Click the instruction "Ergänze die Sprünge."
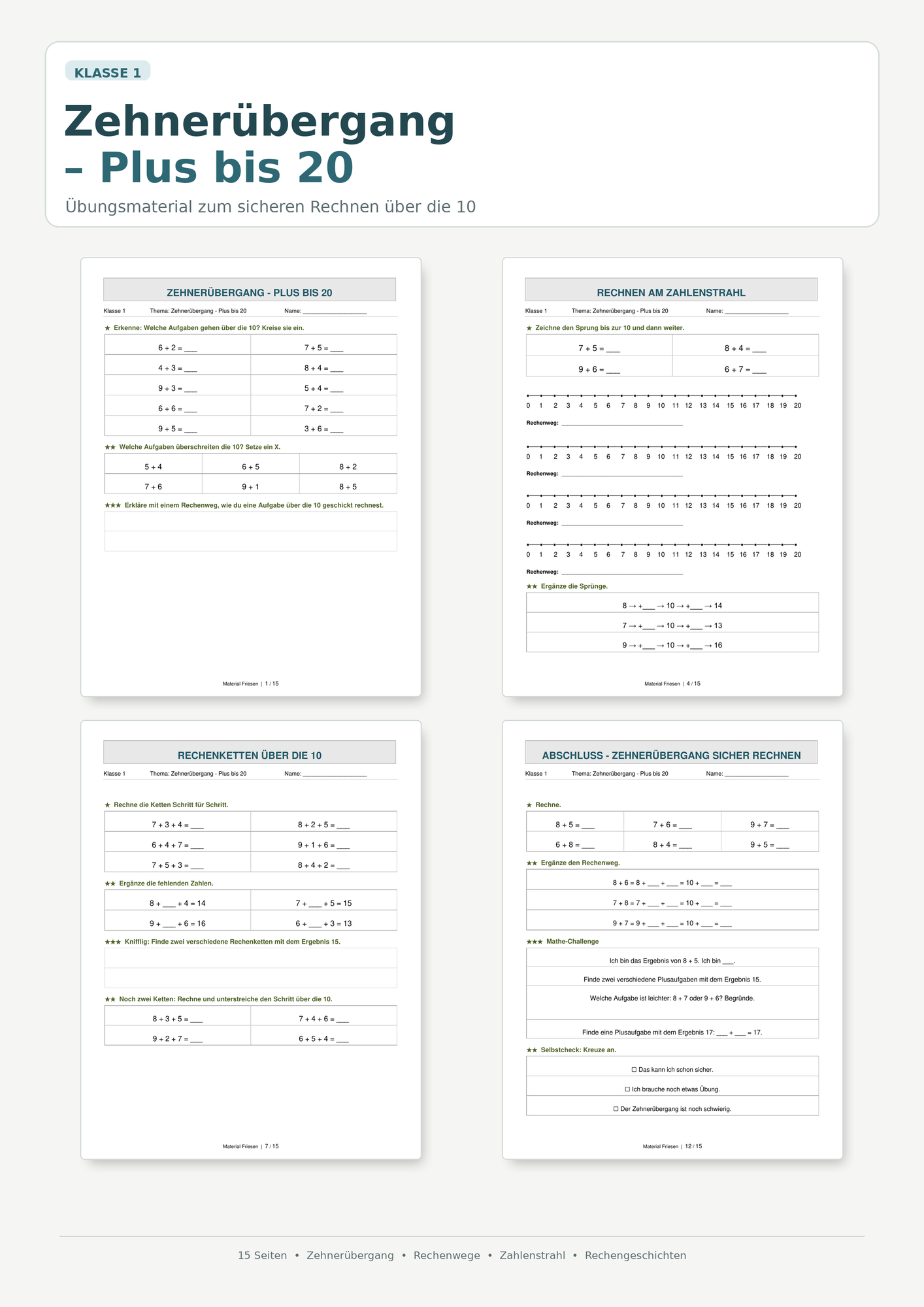 click(574, 587)
